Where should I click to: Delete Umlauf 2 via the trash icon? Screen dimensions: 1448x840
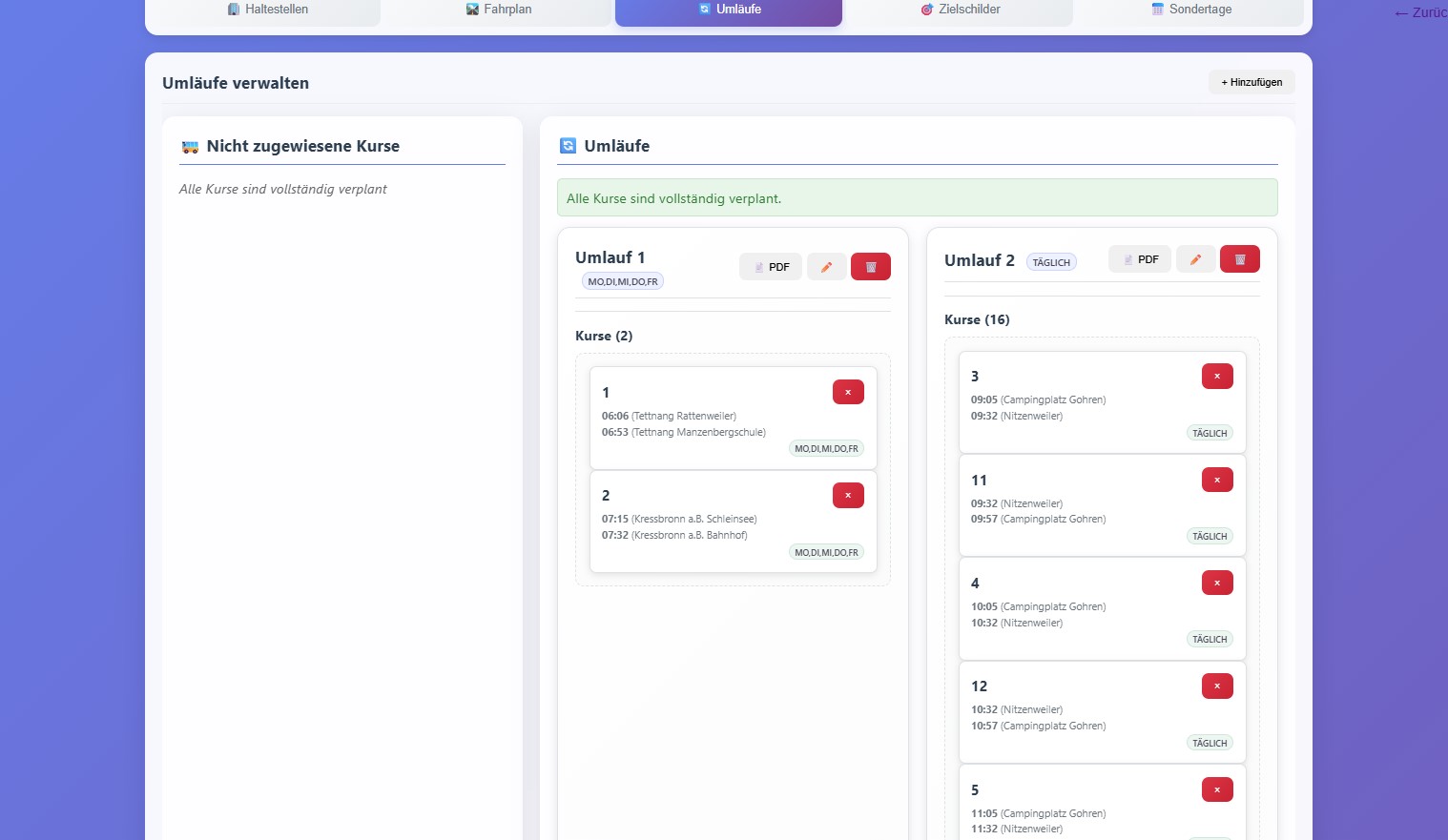[1239, 258]
